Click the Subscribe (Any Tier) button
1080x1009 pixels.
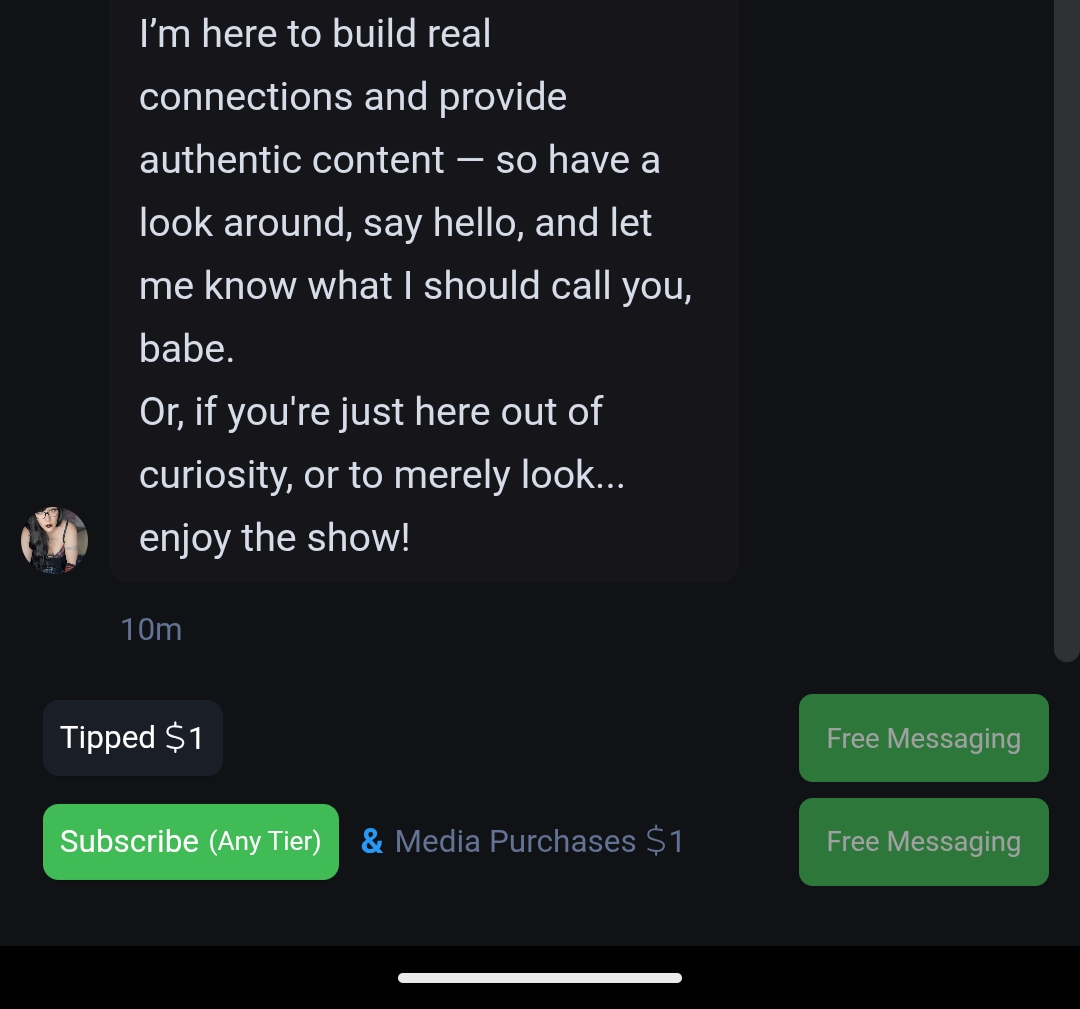[x=190, y=842]
